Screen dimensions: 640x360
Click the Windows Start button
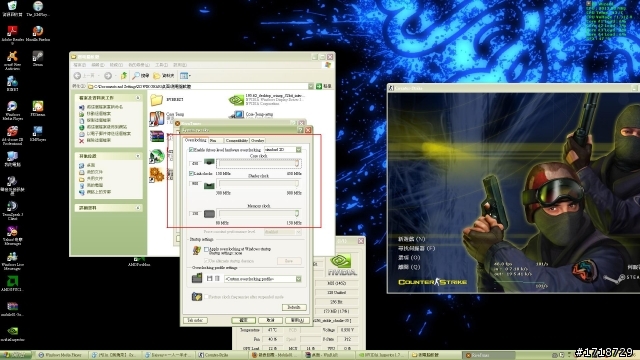(16, 355)
